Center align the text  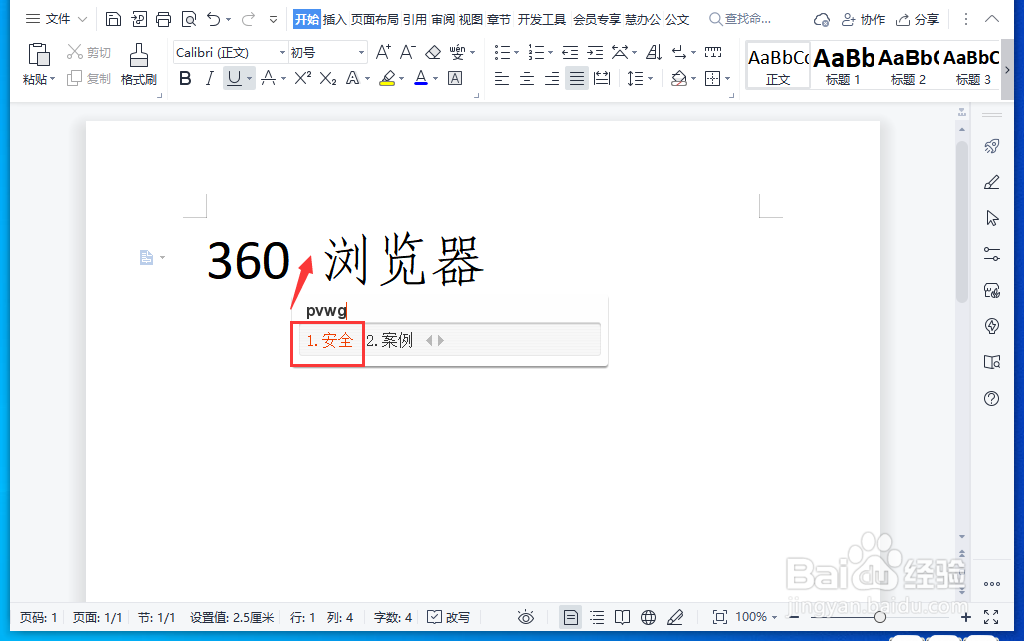pyautogui.click(x=526, y=79)
